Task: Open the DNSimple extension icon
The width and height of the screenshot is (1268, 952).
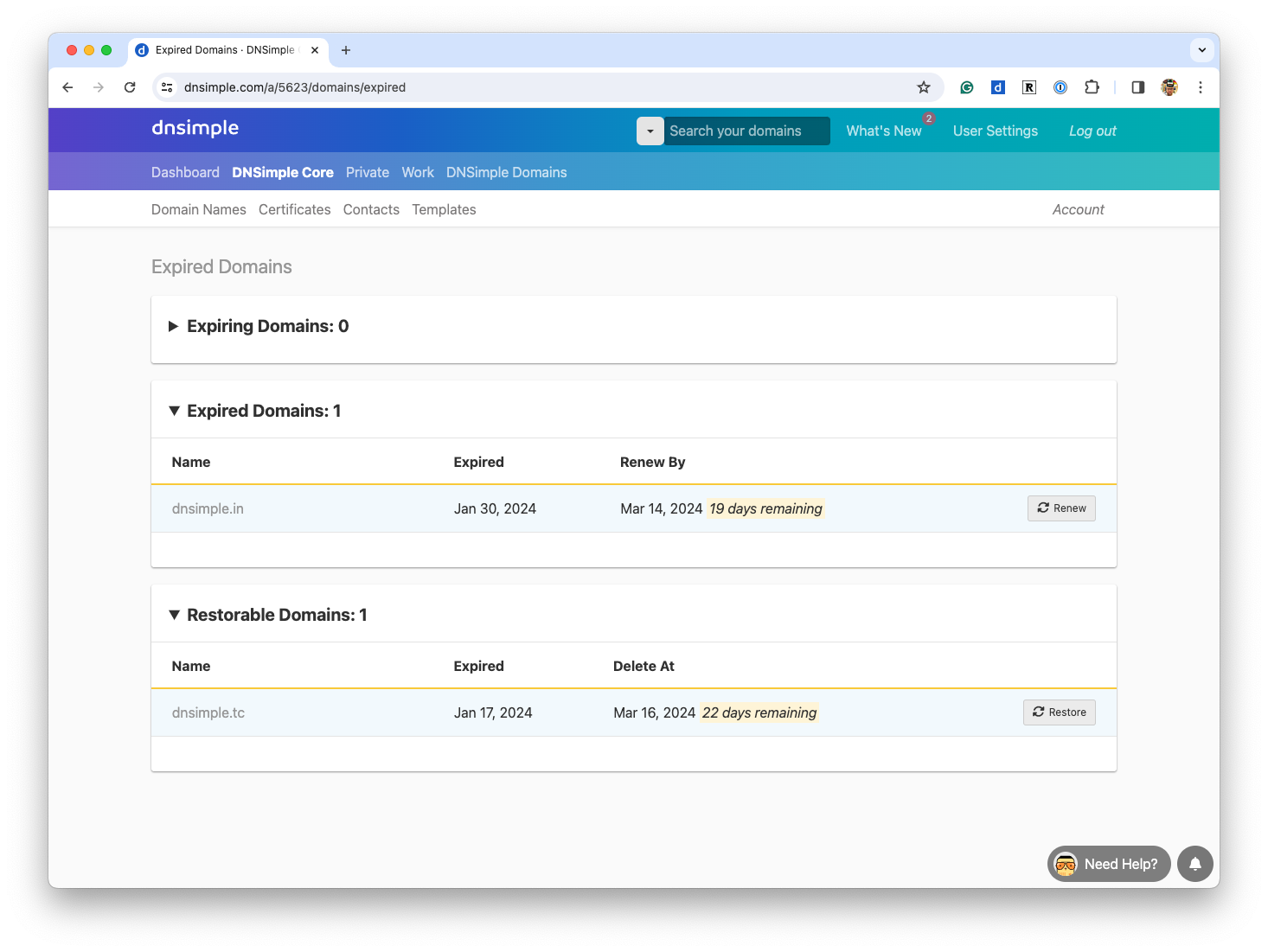Action: pyautogui.click(x=998, y=87)
